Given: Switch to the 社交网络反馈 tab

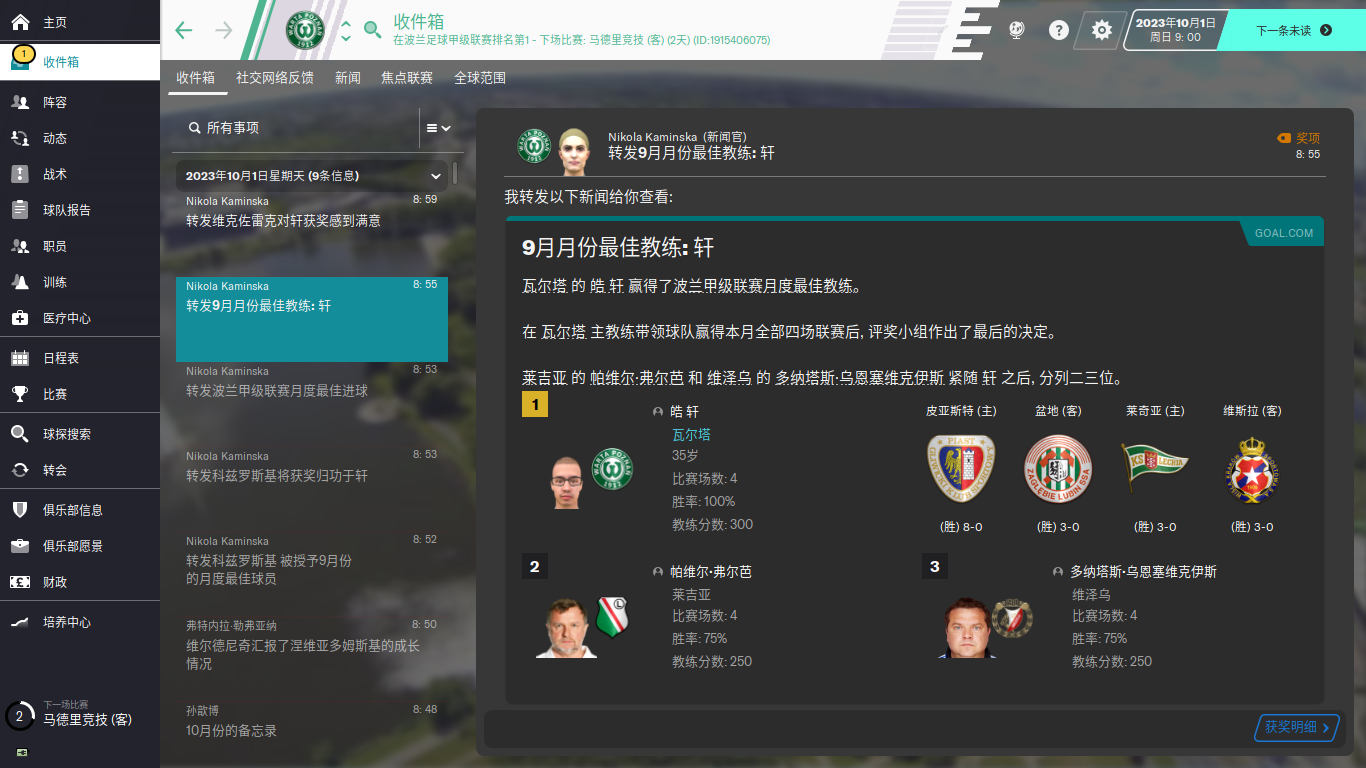Looking at the screenshot, I should point(274,78).
